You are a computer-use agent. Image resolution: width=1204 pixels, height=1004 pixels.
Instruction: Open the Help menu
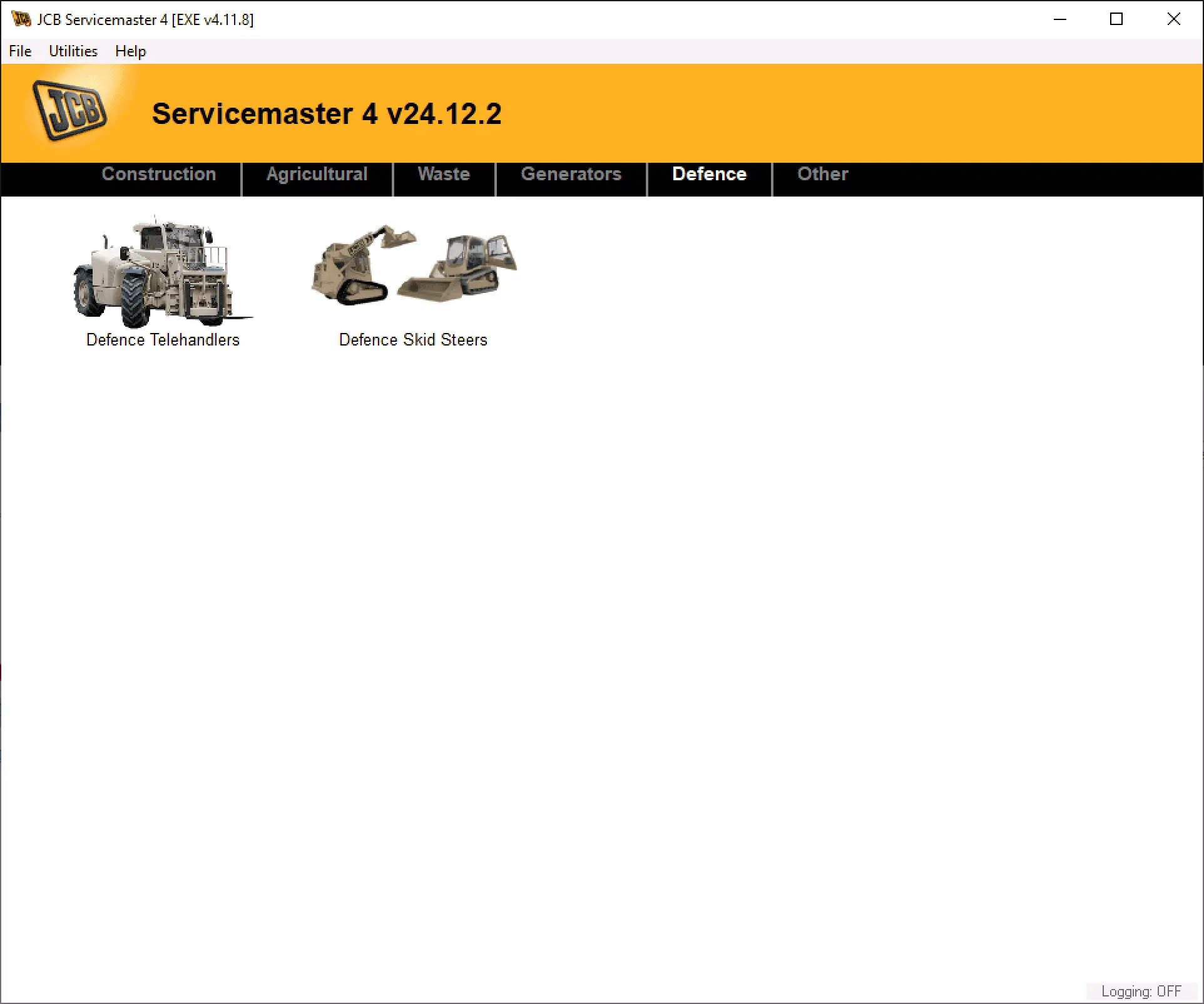click(x=130, y=51)
